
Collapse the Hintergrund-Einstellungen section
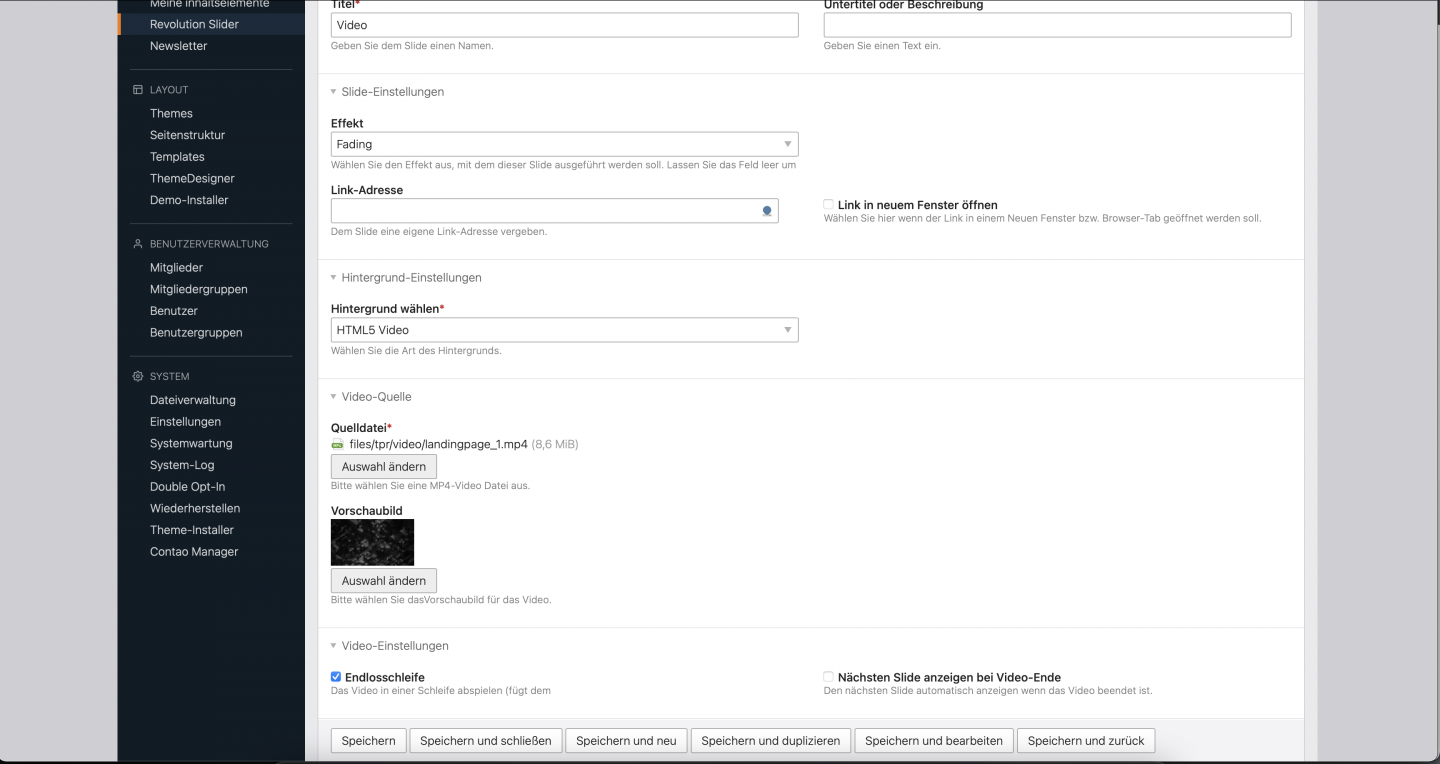coord(411,278)
